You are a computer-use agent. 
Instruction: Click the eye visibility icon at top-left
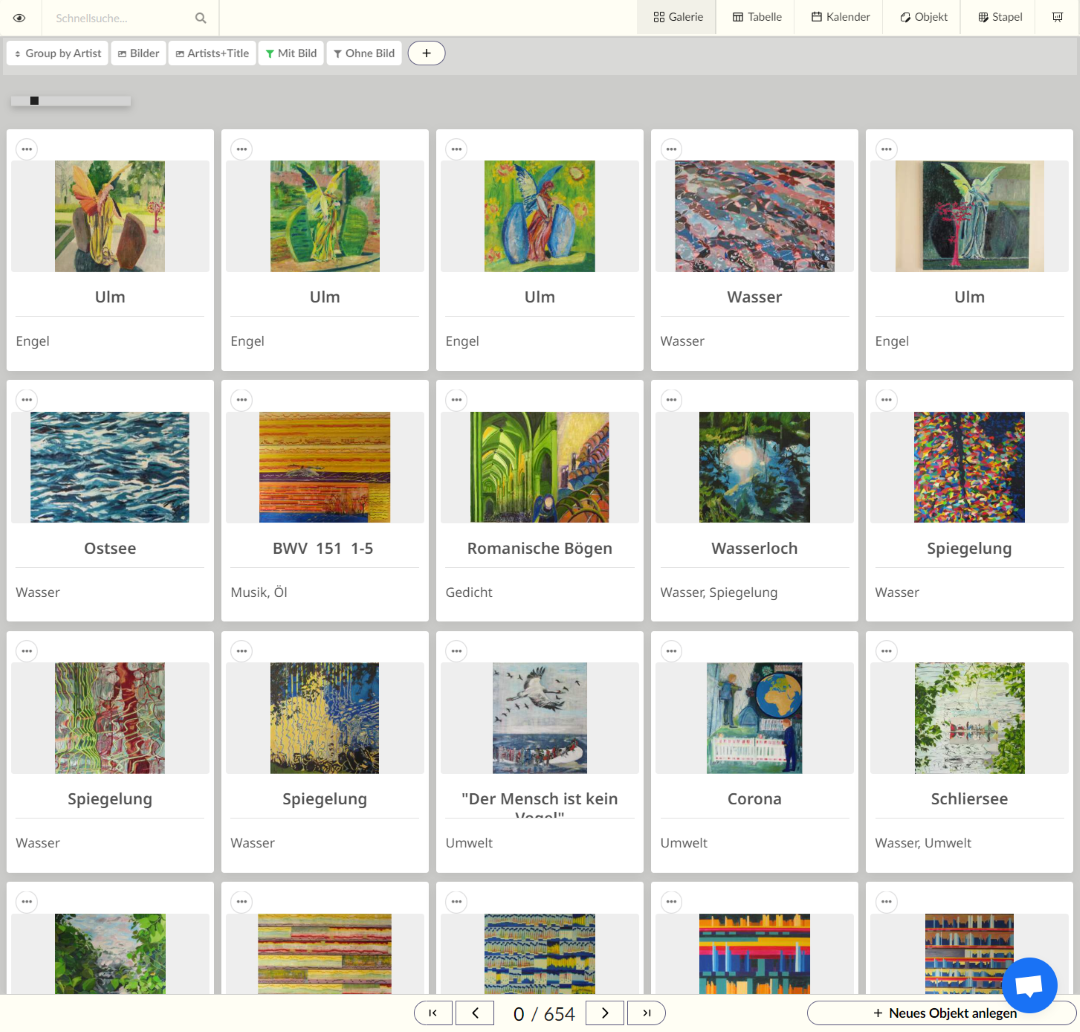19,18
